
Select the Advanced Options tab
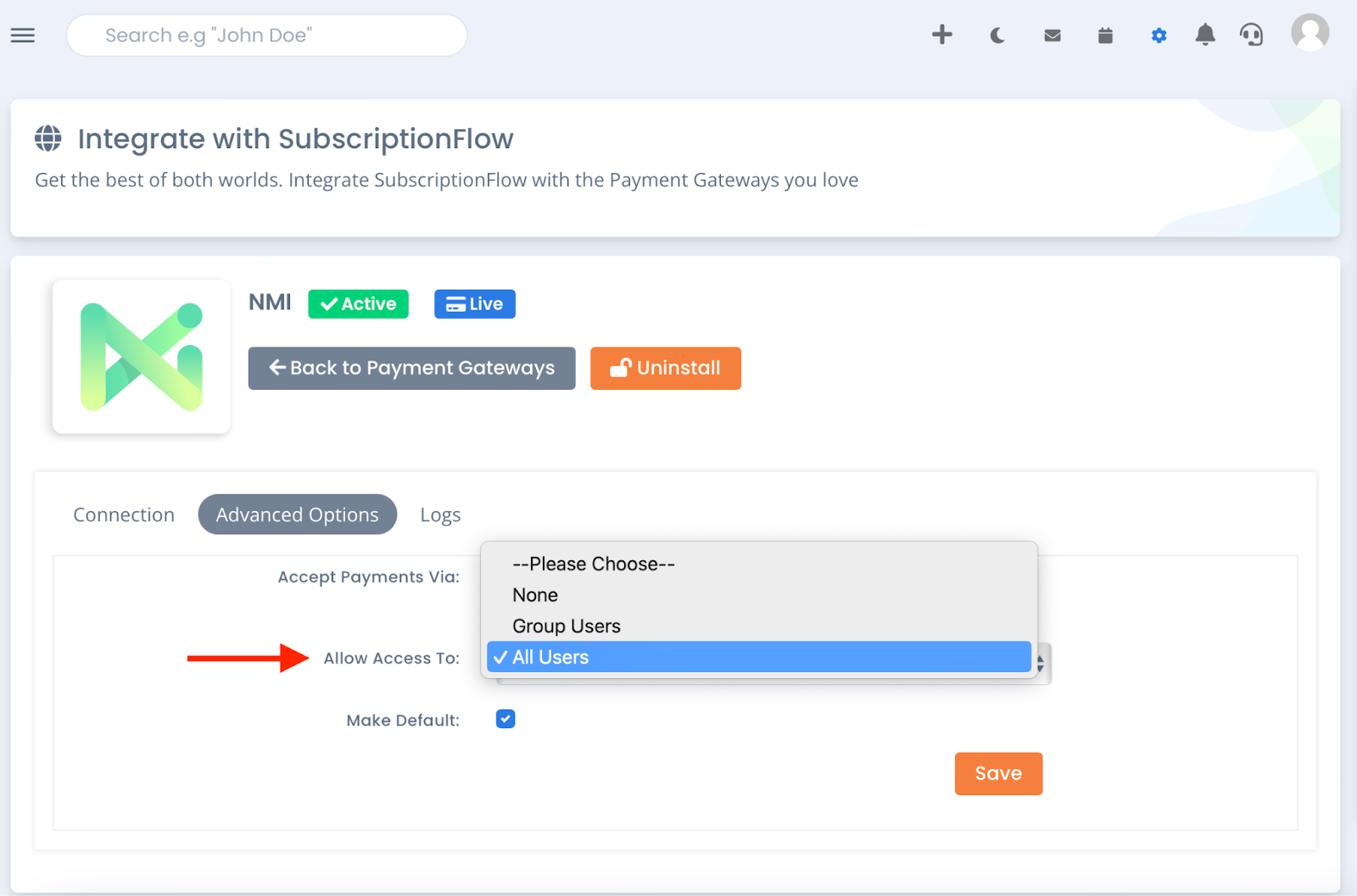pyautogui.click(x=298, y=515)
